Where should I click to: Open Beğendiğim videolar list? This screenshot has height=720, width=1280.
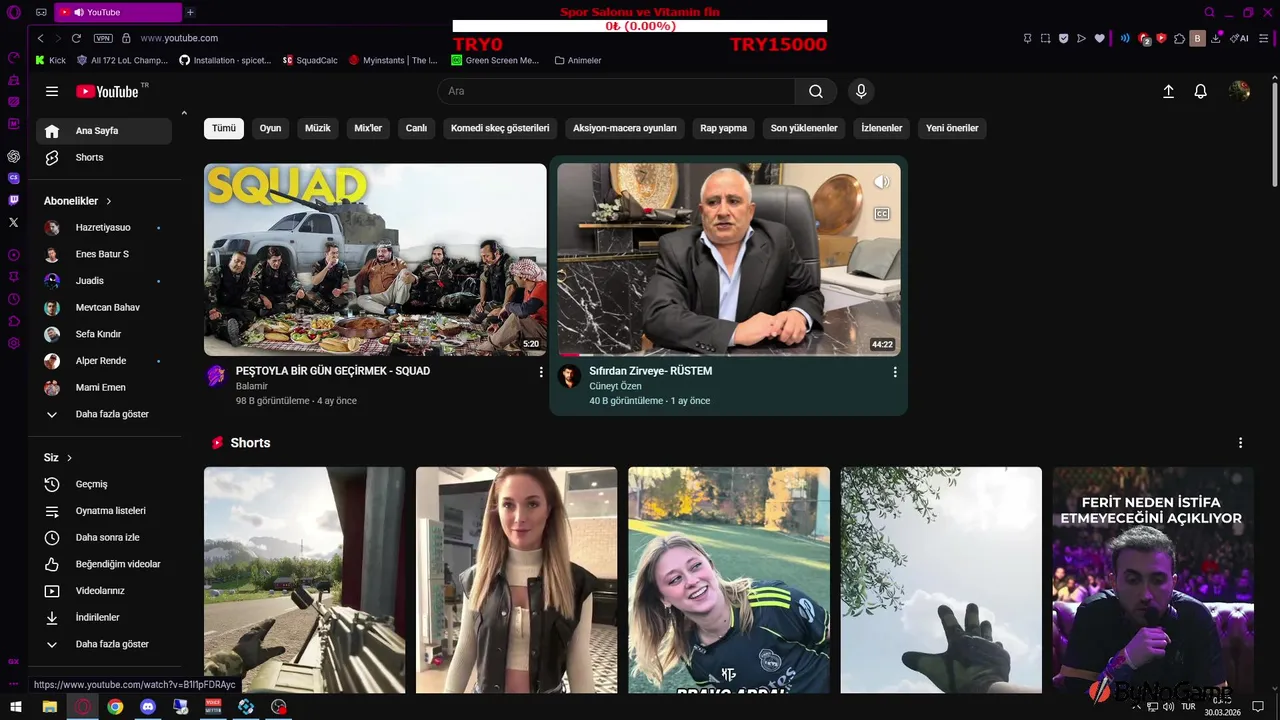[104, 564]
